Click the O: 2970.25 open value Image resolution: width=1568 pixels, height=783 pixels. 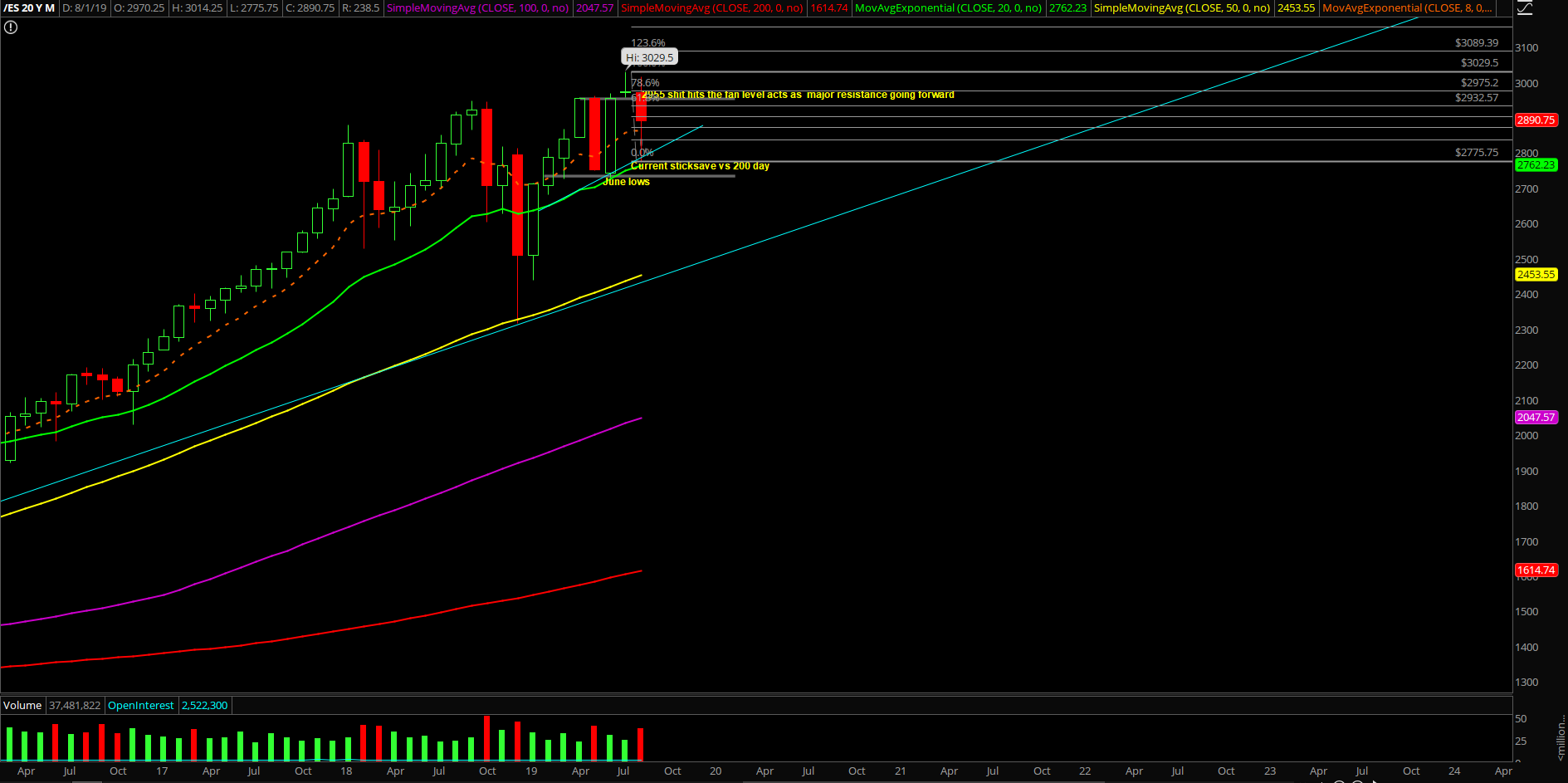click(139, 7)
